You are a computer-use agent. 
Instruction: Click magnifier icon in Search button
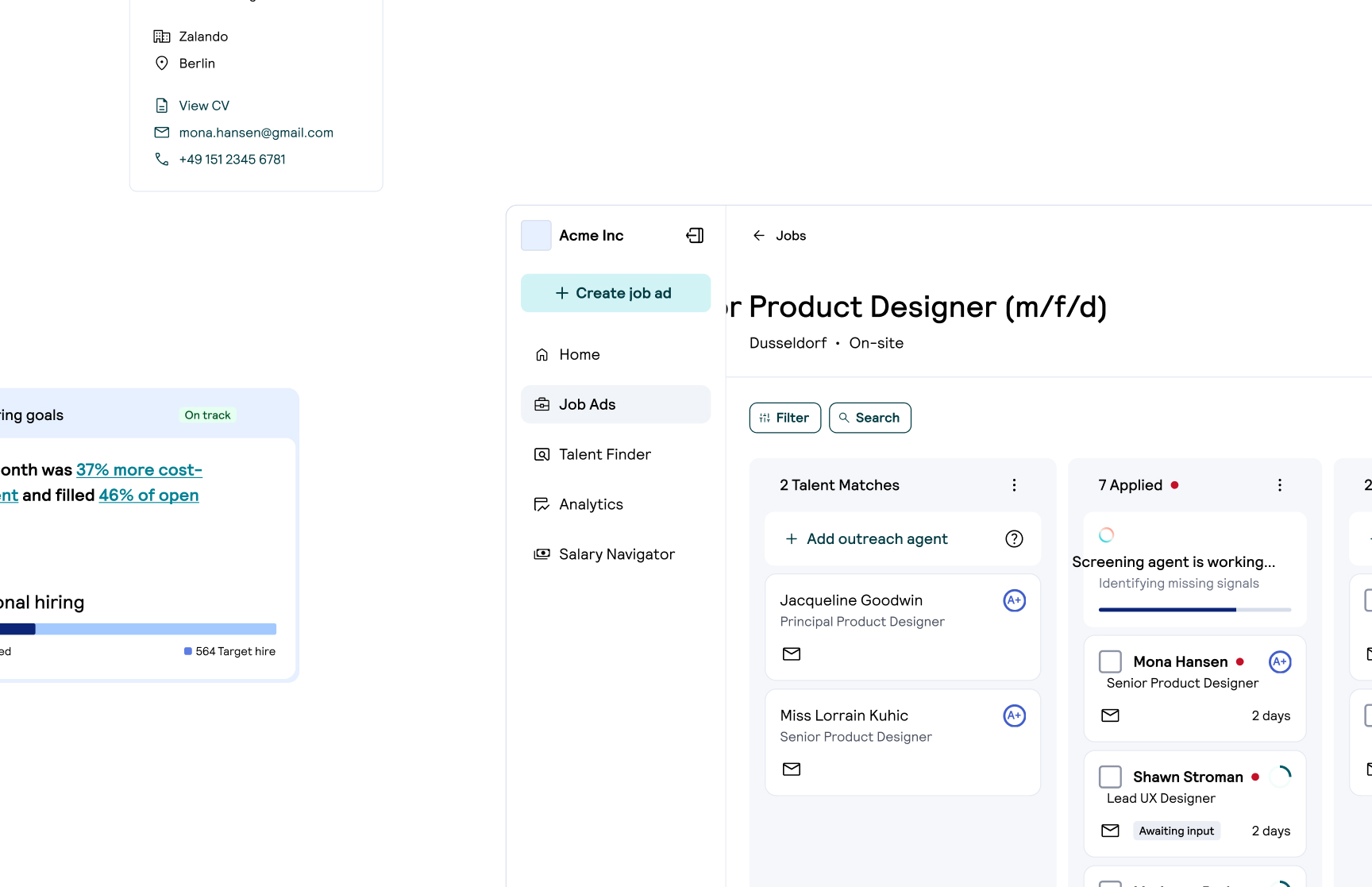click(x=844, y=418)
